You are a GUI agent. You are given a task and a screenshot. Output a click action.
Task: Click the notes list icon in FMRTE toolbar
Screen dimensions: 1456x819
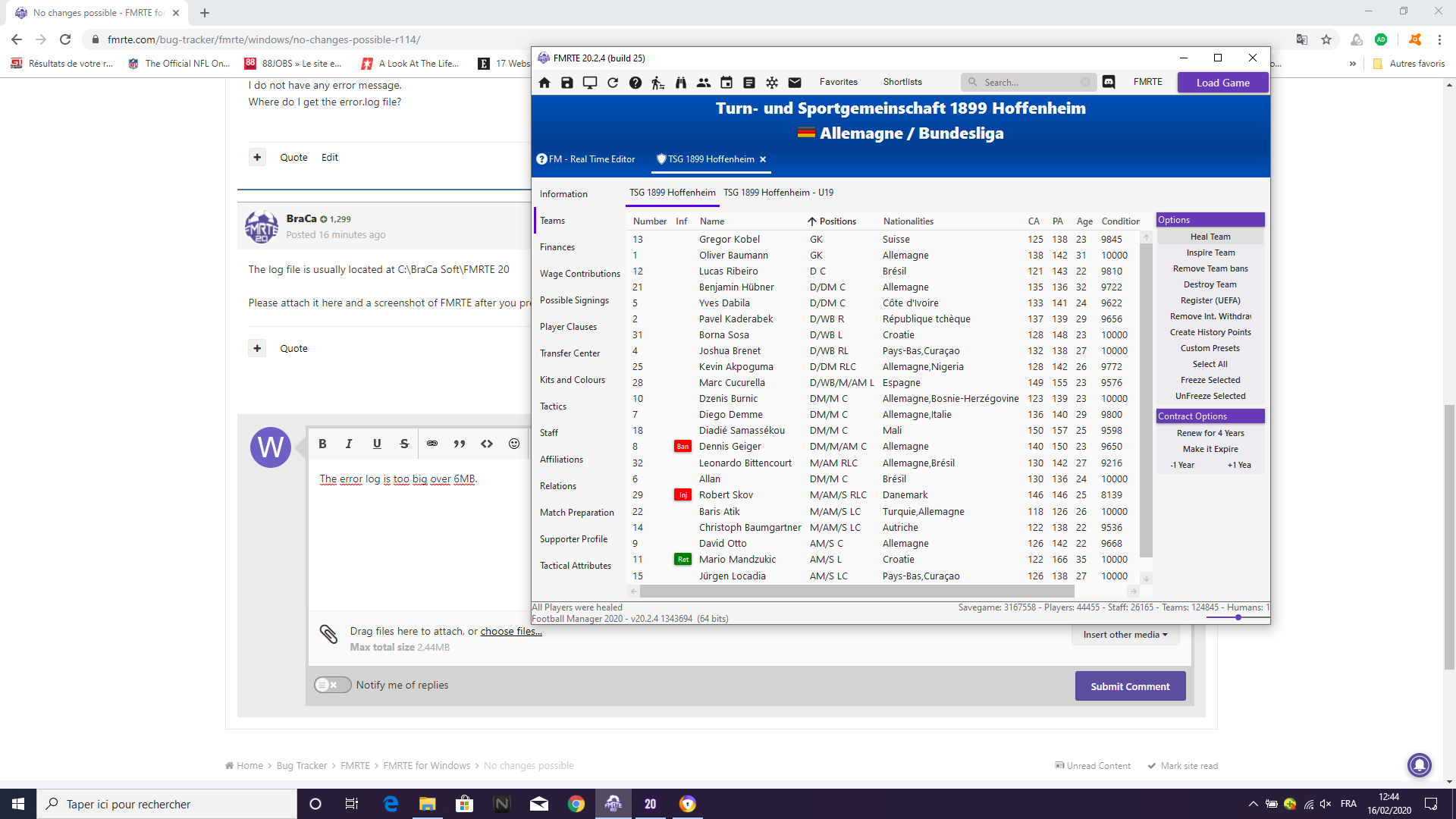click(x=749, y=83)
